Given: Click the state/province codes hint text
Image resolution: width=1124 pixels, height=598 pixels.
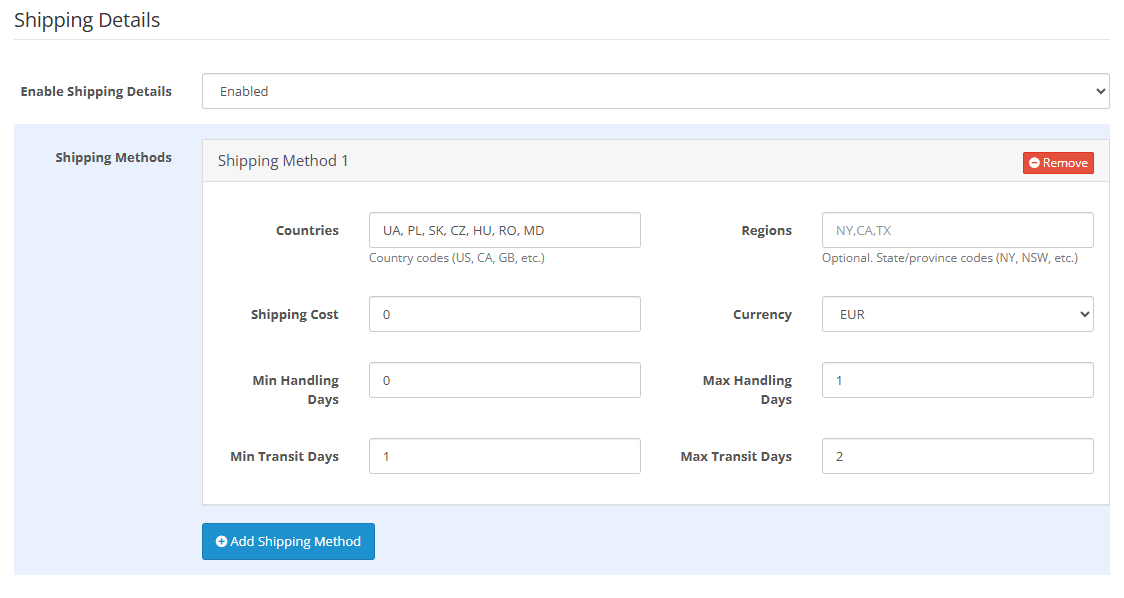Looking at the screenshot, I should click(x=949, y=258).
